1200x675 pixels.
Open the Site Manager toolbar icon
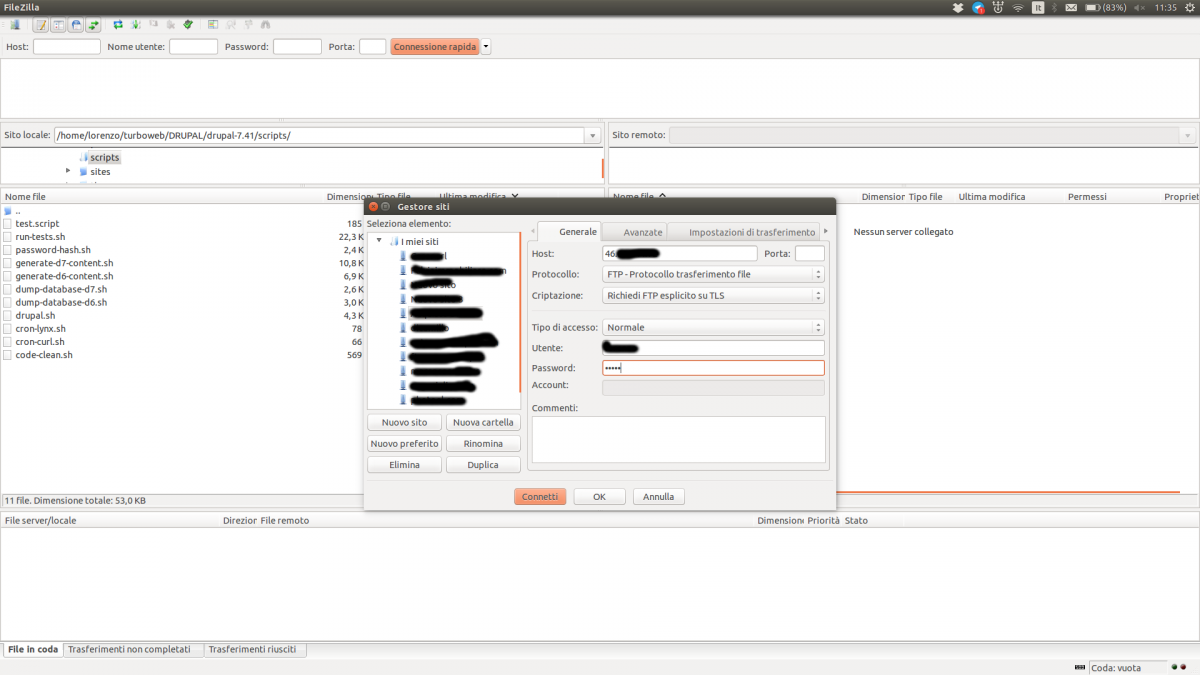[14, 24]
